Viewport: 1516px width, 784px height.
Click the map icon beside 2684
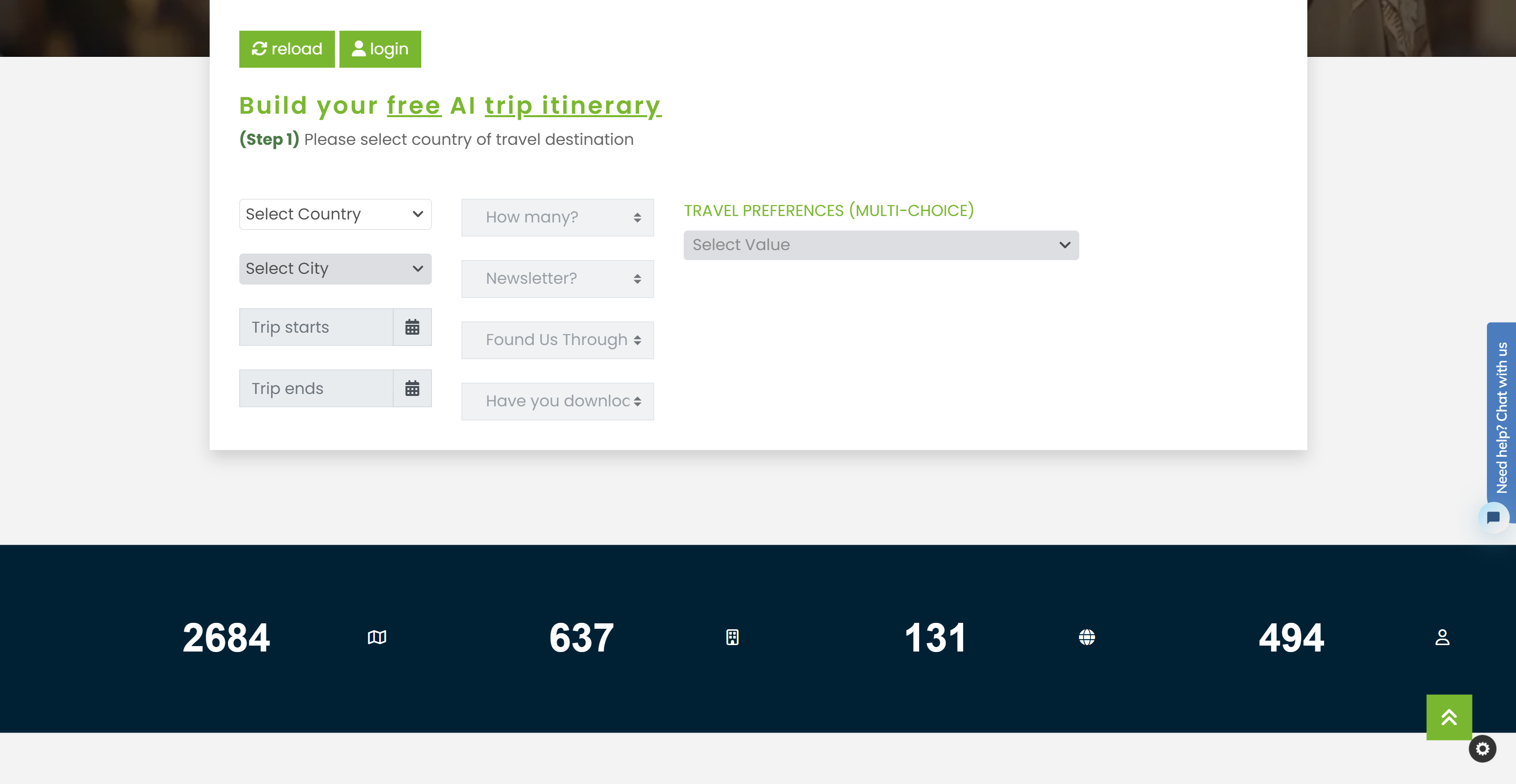click(x=377, y=637)
